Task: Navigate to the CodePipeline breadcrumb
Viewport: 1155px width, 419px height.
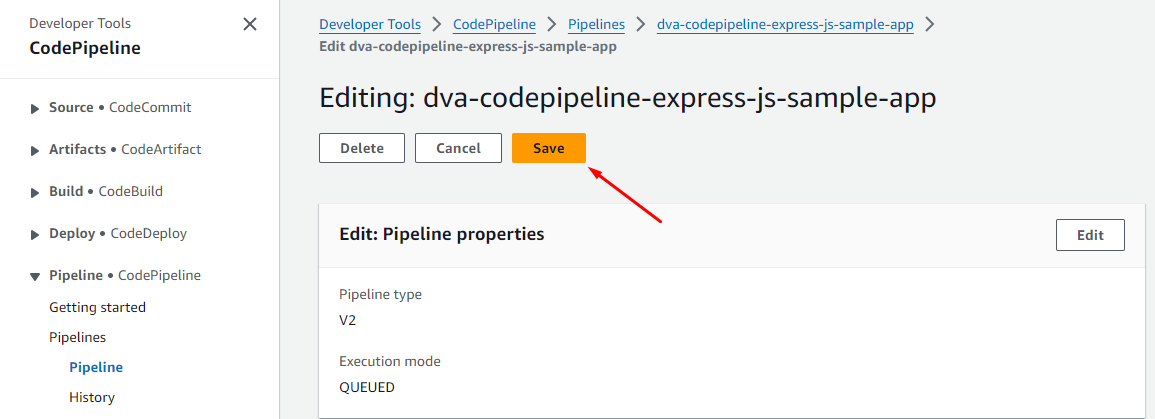Action: point(494,24)
